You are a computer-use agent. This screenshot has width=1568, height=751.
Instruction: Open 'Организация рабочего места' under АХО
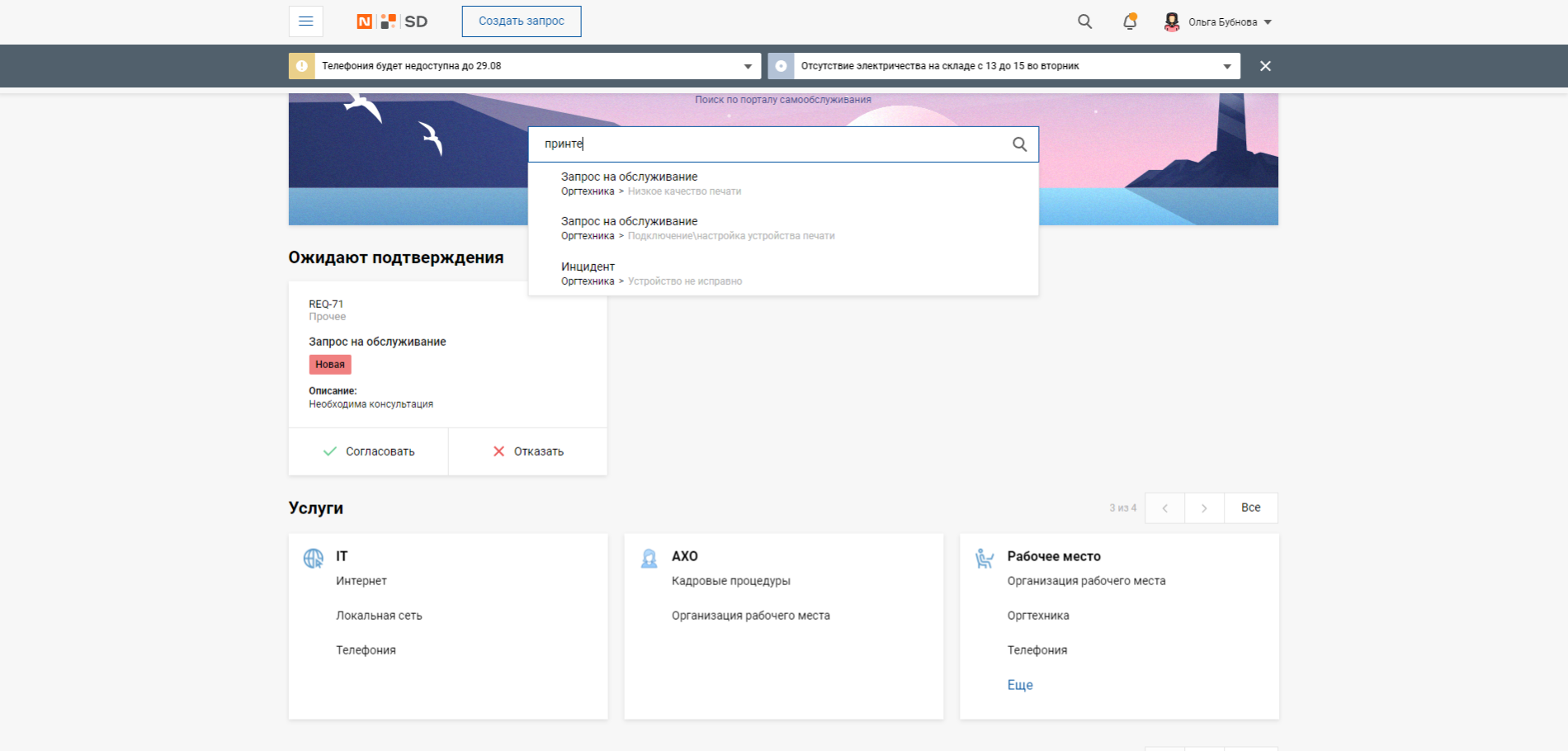click(x=751, y=616)
